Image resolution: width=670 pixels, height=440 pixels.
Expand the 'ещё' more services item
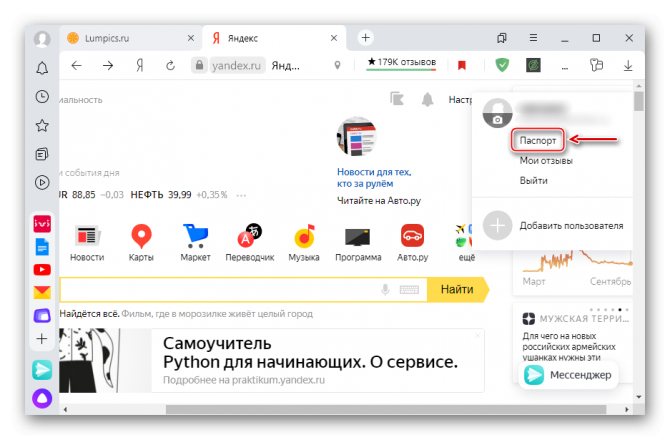coord(464,243)
